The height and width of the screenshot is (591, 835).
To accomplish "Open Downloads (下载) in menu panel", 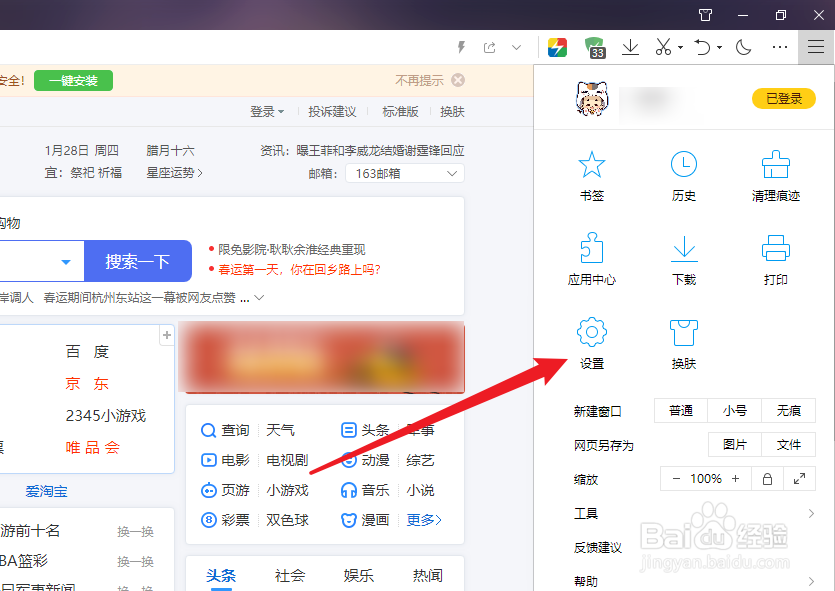I will point(684,249).
